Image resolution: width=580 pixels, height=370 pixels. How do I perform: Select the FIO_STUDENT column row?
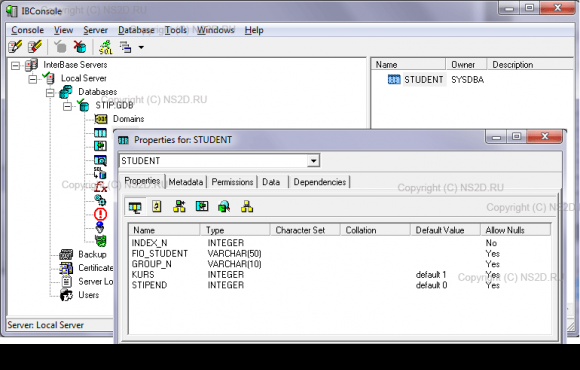[x=340, y=253]
